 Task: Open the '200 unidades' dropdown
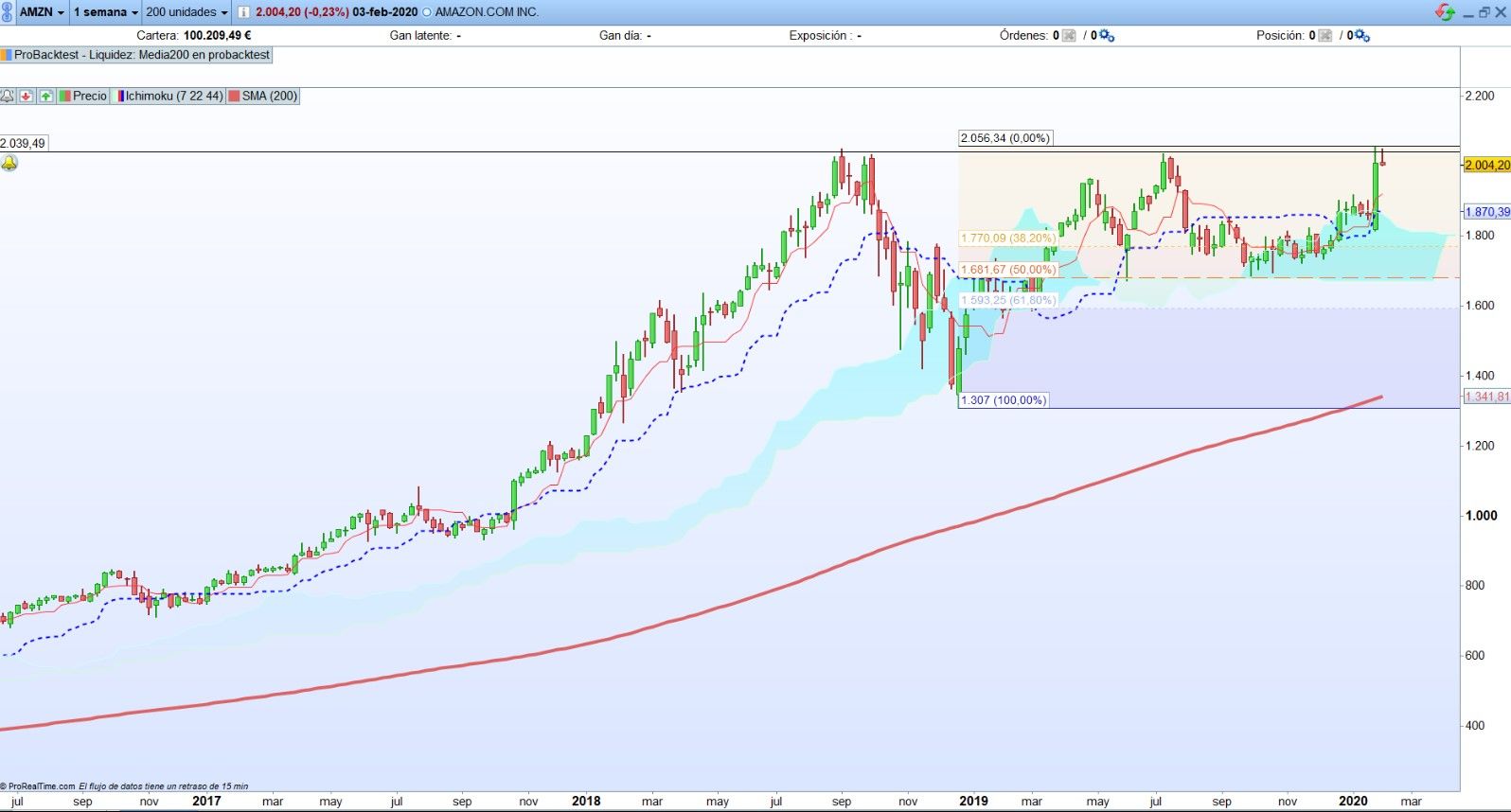pos(187,12)
